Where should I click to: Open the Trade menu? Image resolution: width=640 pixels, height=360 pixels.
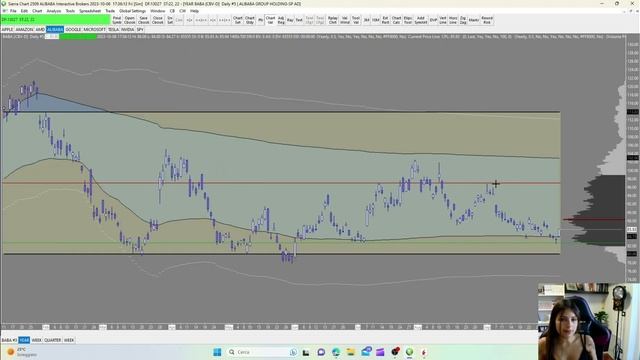click(x=110, y=11)
